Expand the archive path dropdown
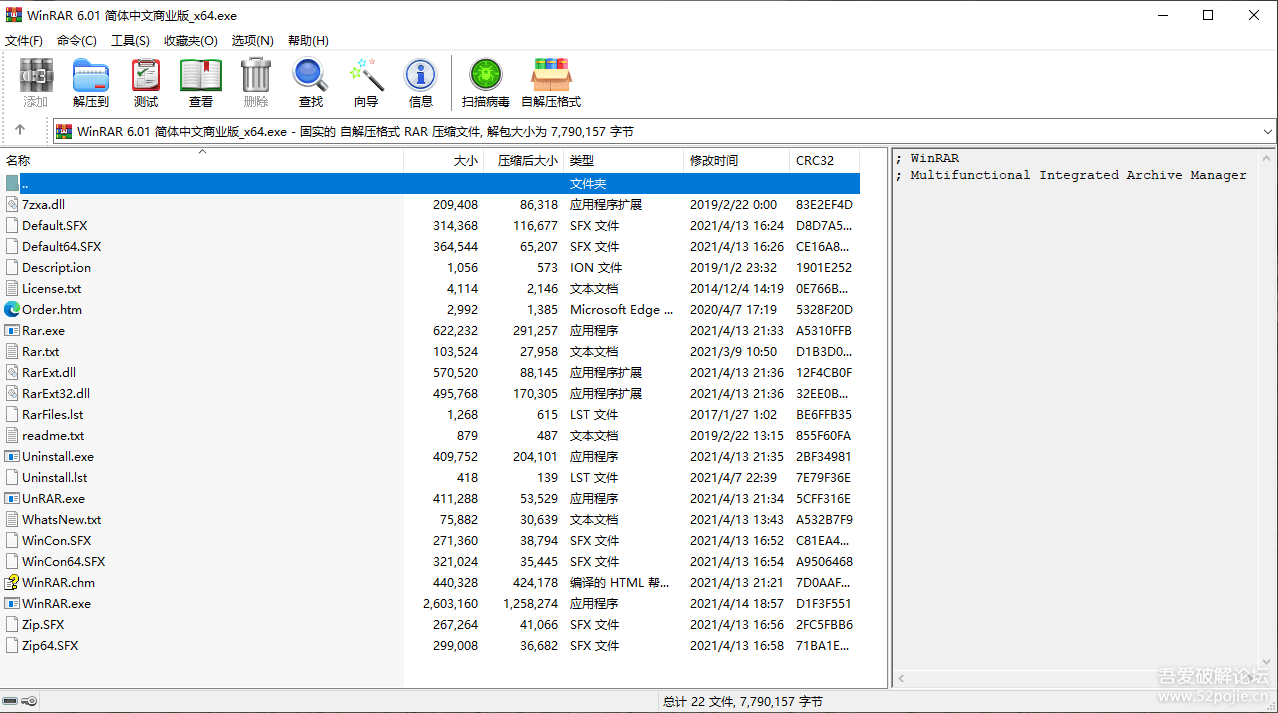 pos(1268,132)
